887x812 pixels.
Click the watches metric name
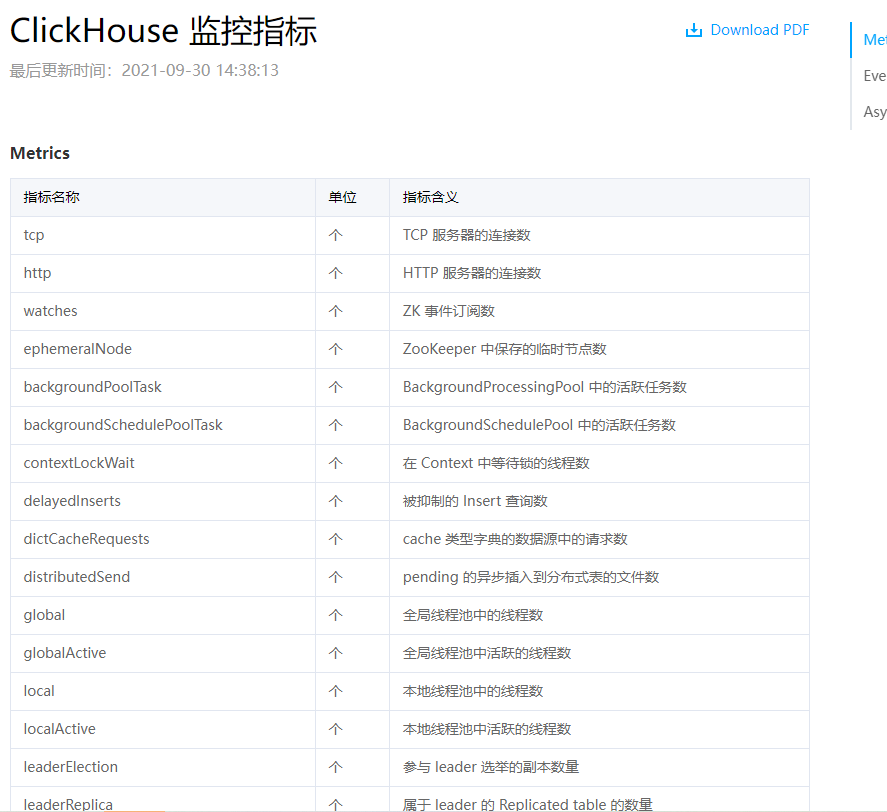50,311
